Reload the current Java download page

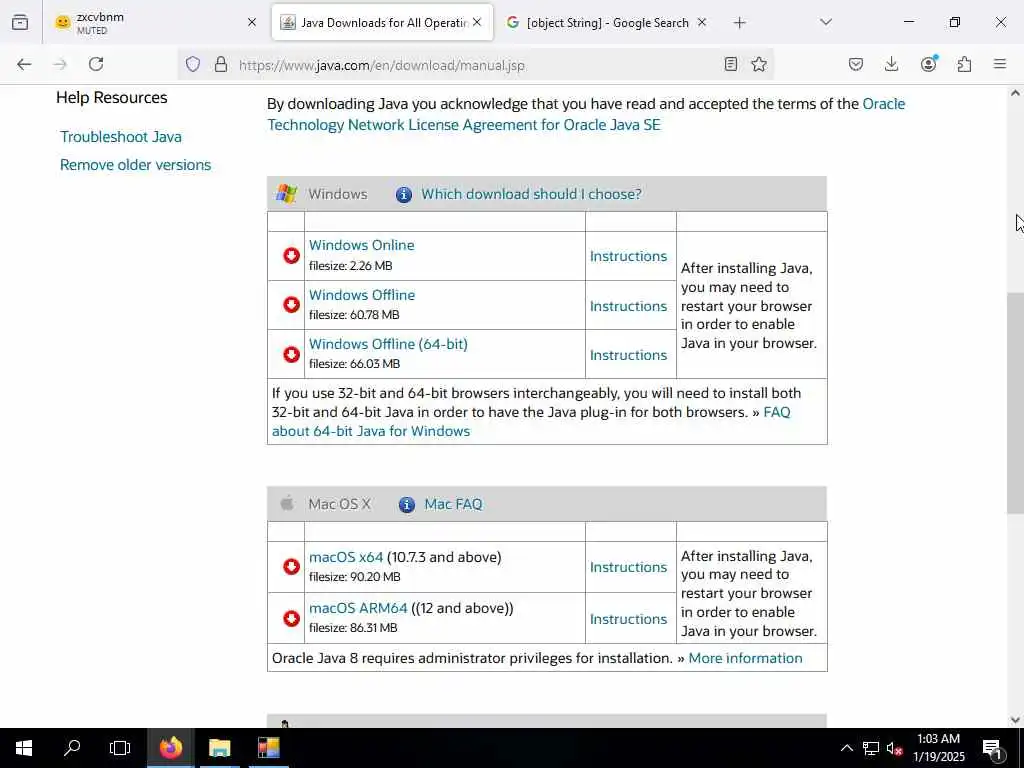(96, 64)
